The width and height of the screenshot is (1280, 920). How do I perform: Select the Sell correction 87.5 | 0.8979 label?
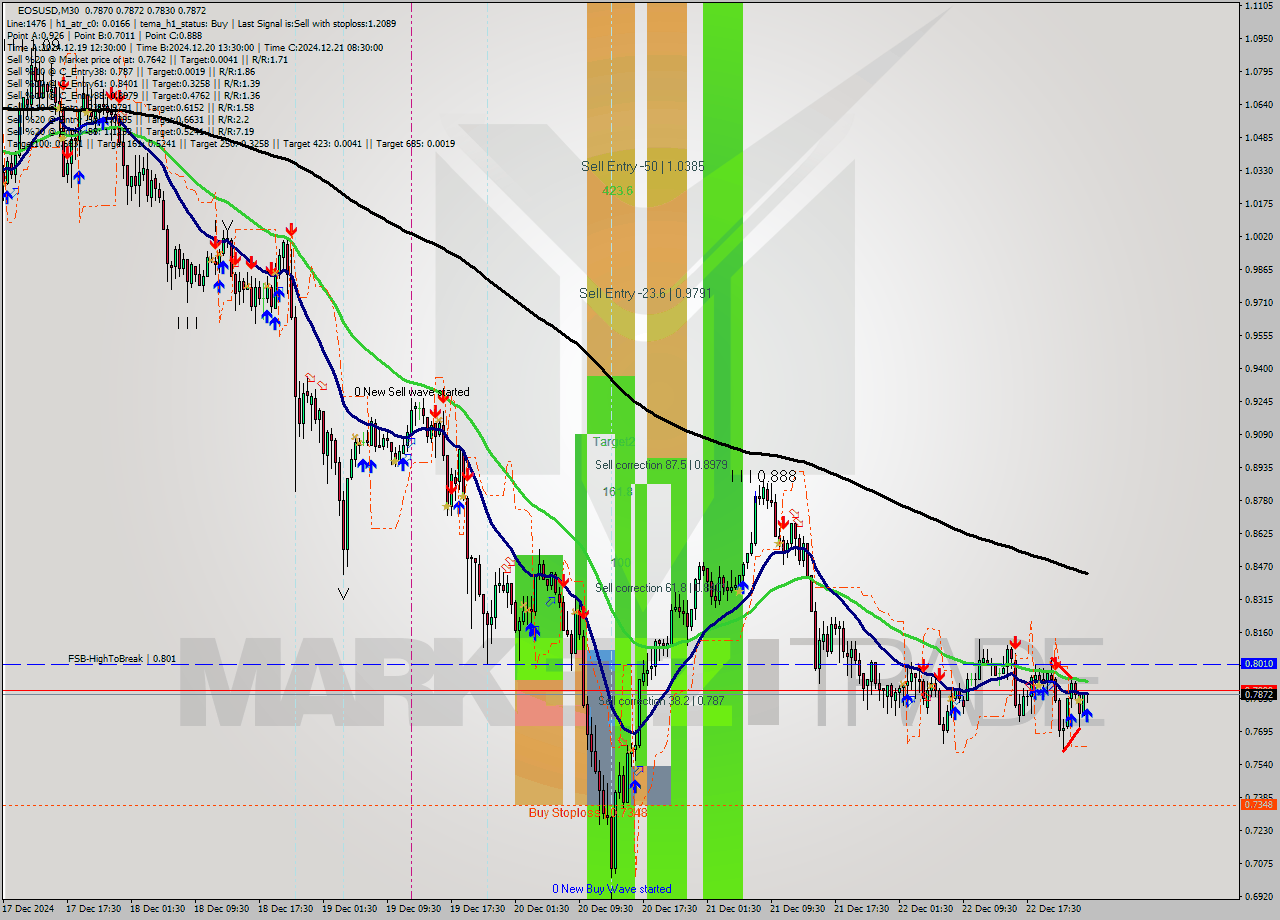661,465
